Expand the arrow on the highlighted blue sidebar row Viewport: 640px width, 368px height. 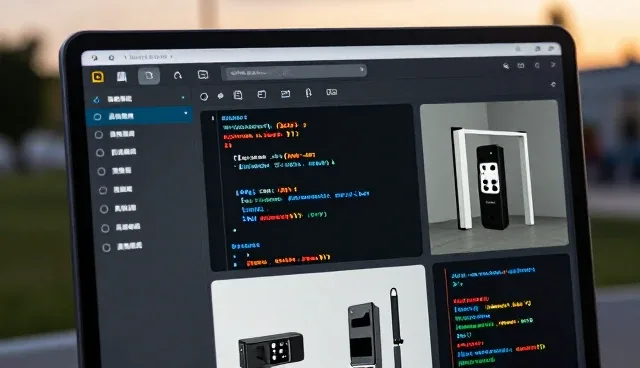click(x=186, y=113)
